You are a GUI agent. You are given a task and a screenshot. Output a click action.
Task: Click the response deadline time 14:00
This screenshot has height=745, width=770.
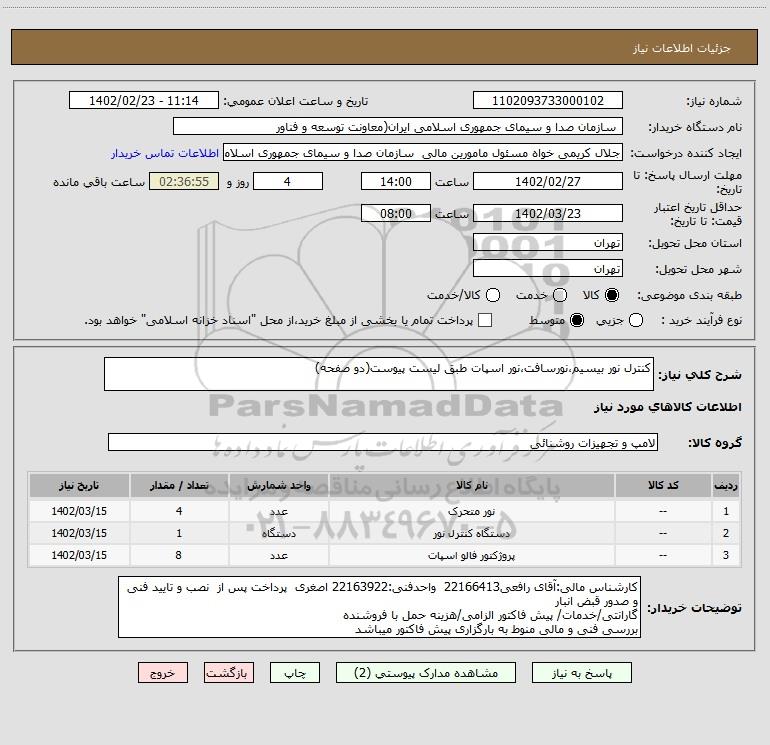pos(396,181)
